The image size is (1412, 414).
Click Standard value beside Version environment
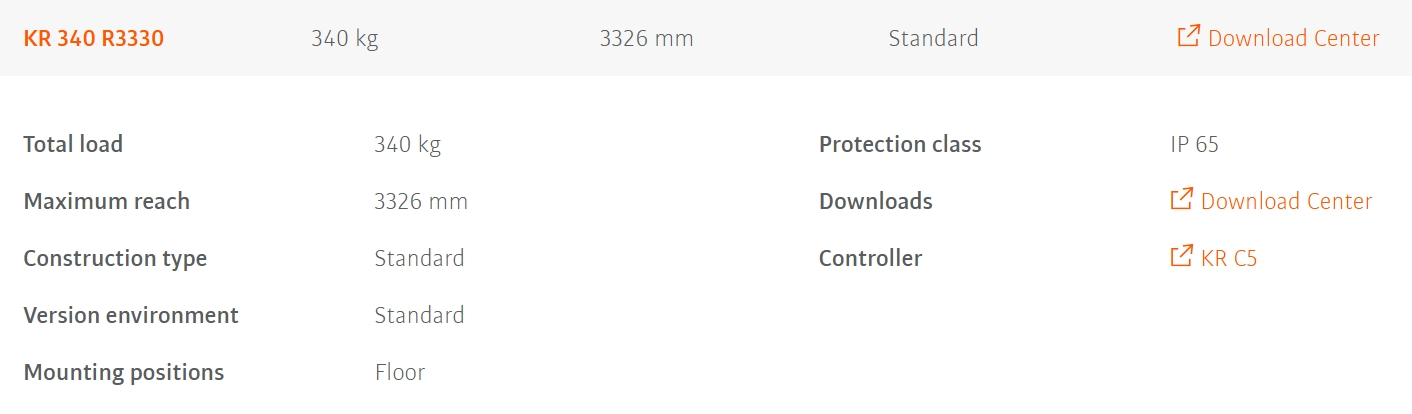click(x=419, y=315)
